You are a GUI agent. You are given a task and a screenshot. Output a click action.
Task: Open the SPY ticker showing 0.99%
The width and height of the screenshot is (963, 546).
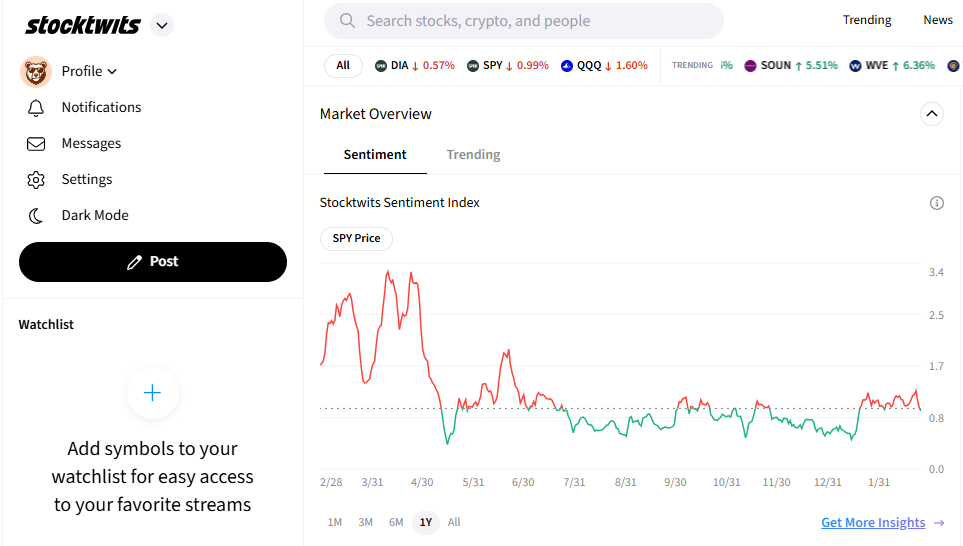pyautogui.click(x=508, y=66)
